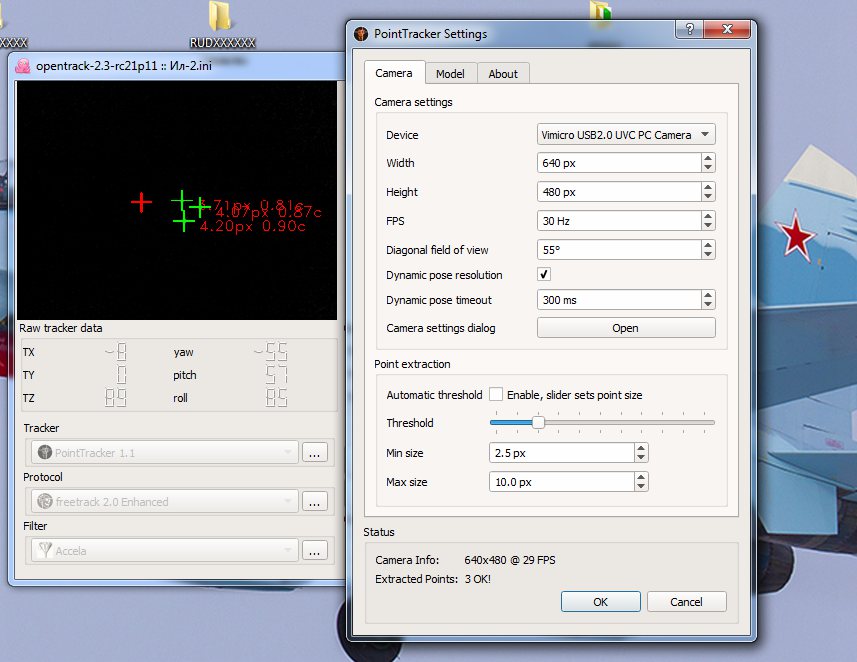Decrease the Max size value
This screenshot has height=662, width=857.
point(641,487)
